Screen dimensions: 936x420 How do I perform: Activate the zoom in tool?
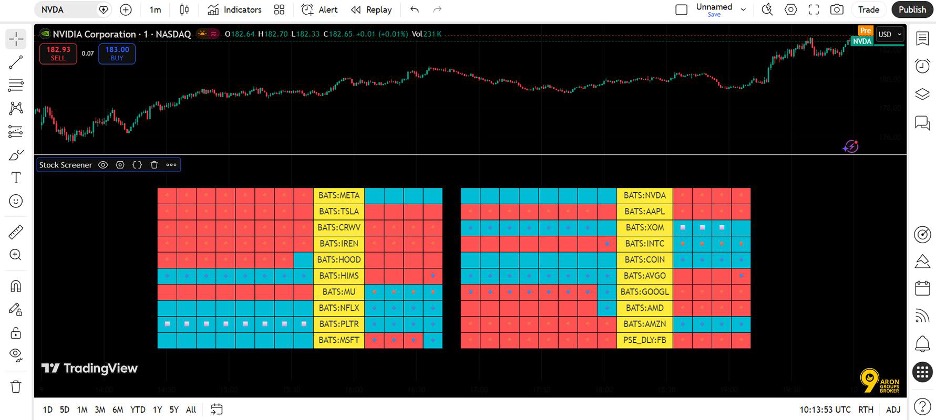pos(16,255)
